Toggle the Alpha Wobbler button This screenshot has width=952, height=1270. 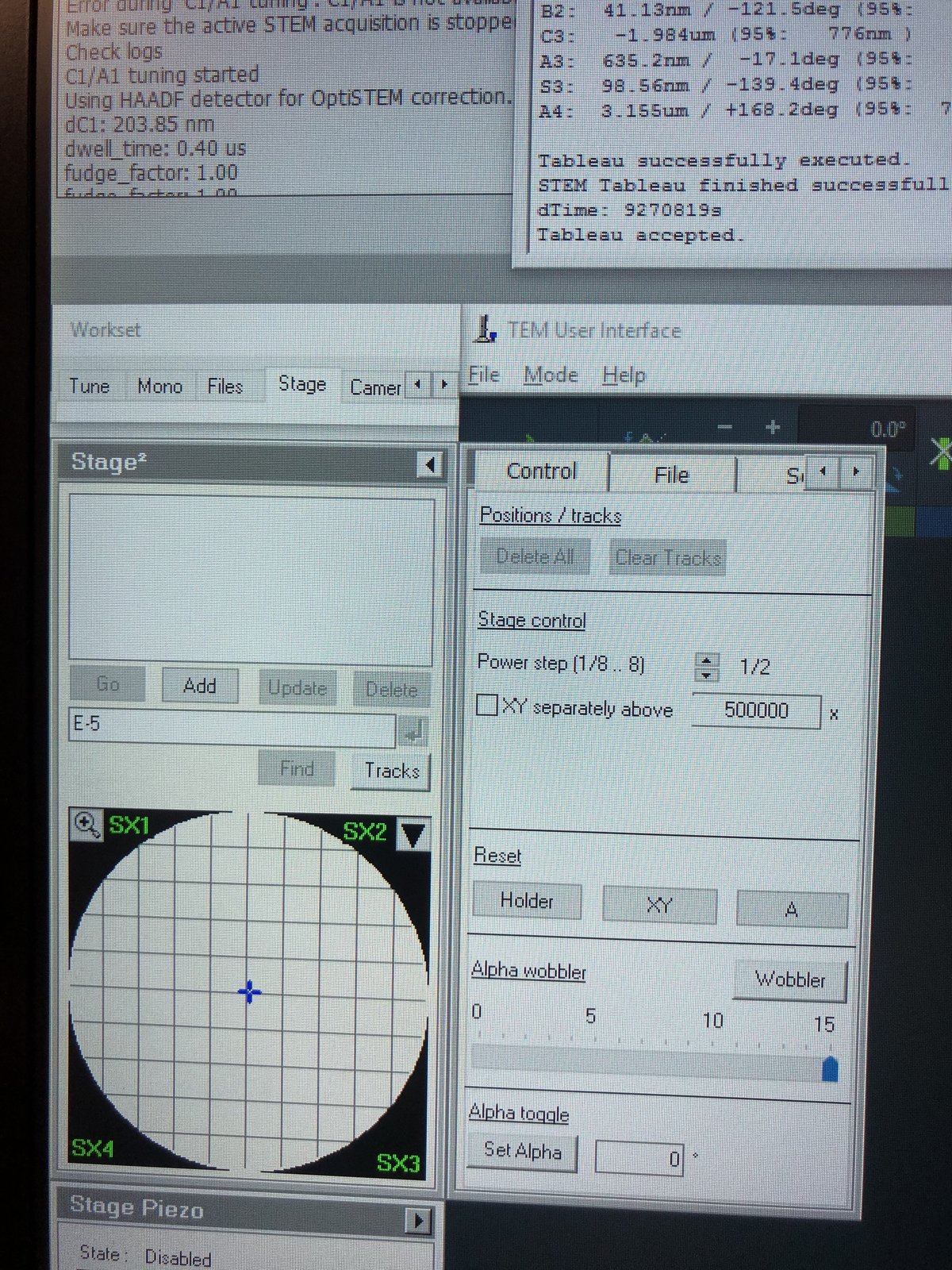(790, 980)
